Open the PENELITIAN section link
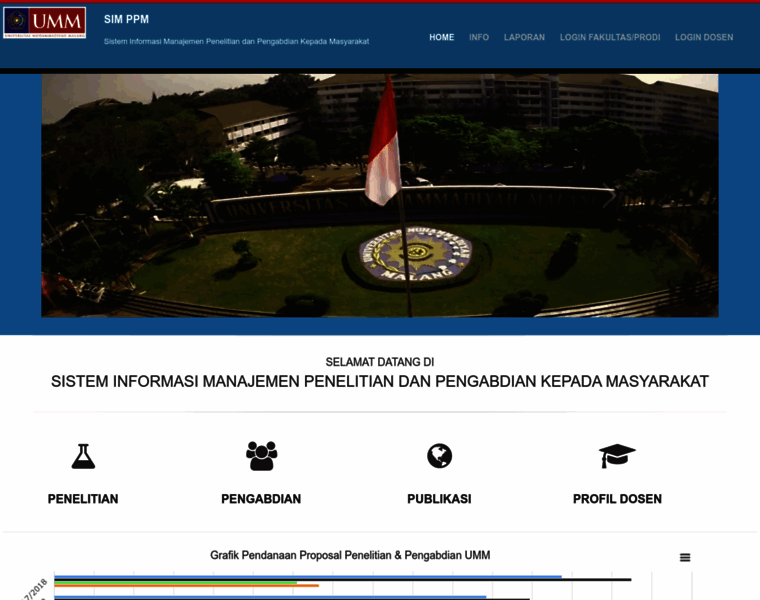The image size is (760, 600). point(83,499)
